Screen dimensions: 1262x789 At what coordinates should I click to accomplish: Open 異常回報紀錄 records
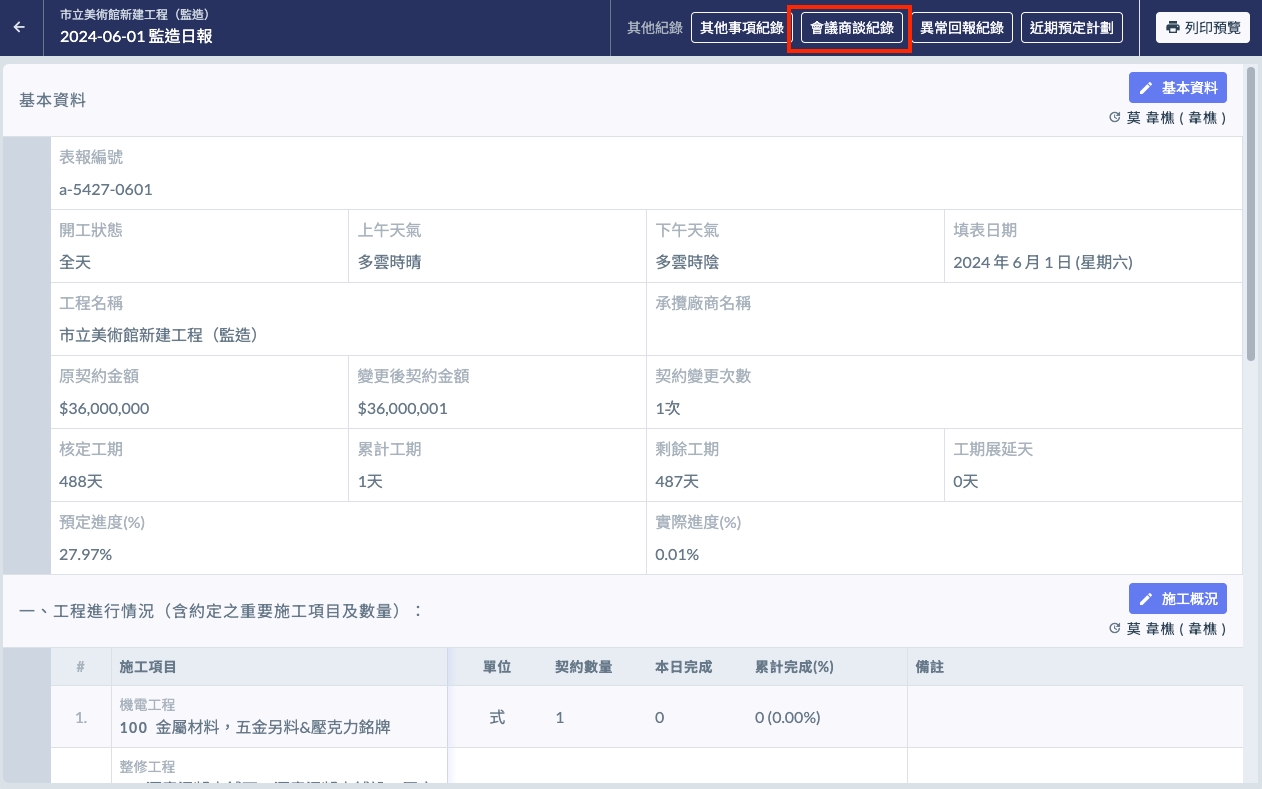point(962,27)
